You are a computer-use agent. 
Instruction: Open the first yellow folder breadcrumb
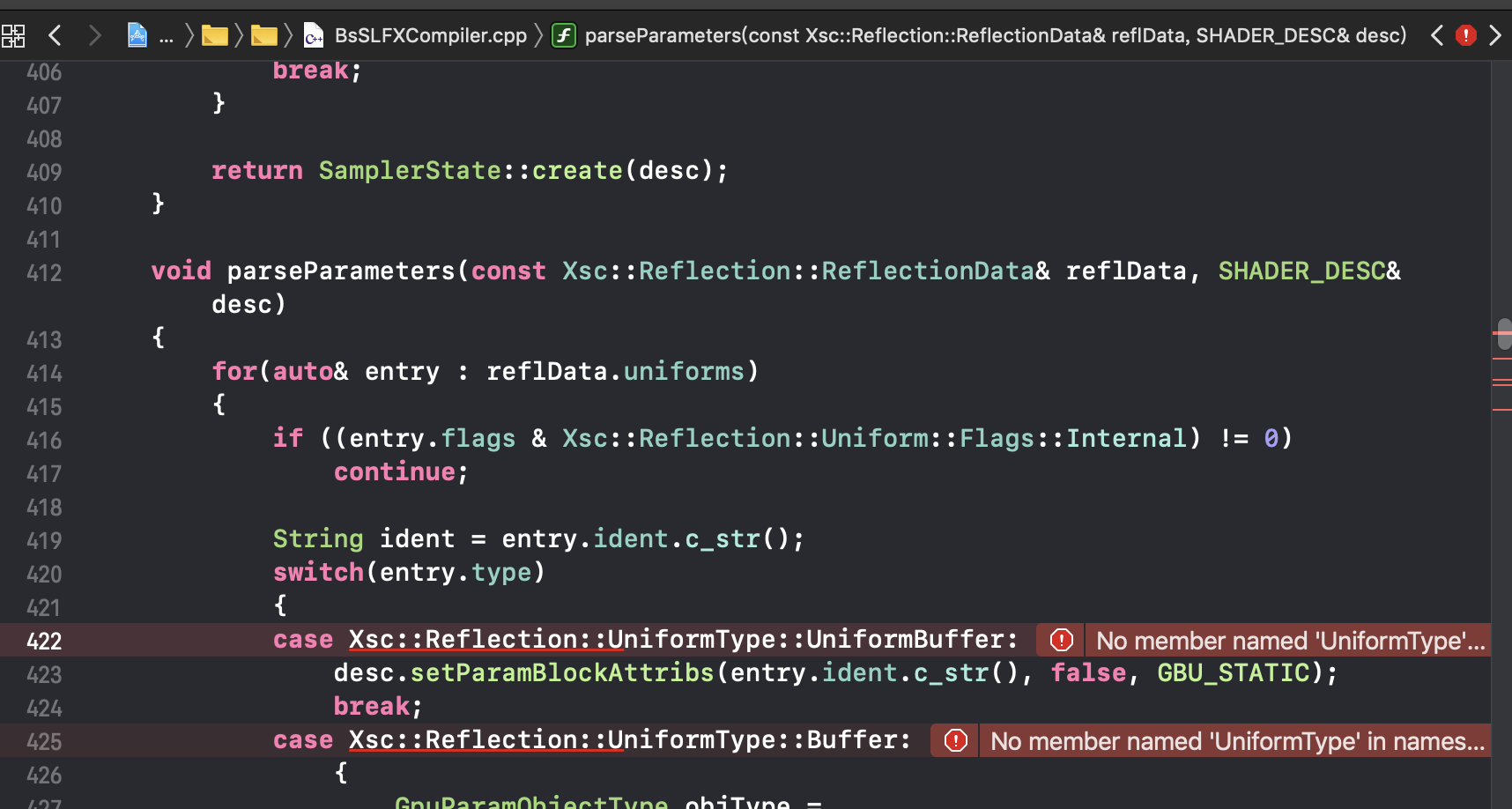coord(214,35)
